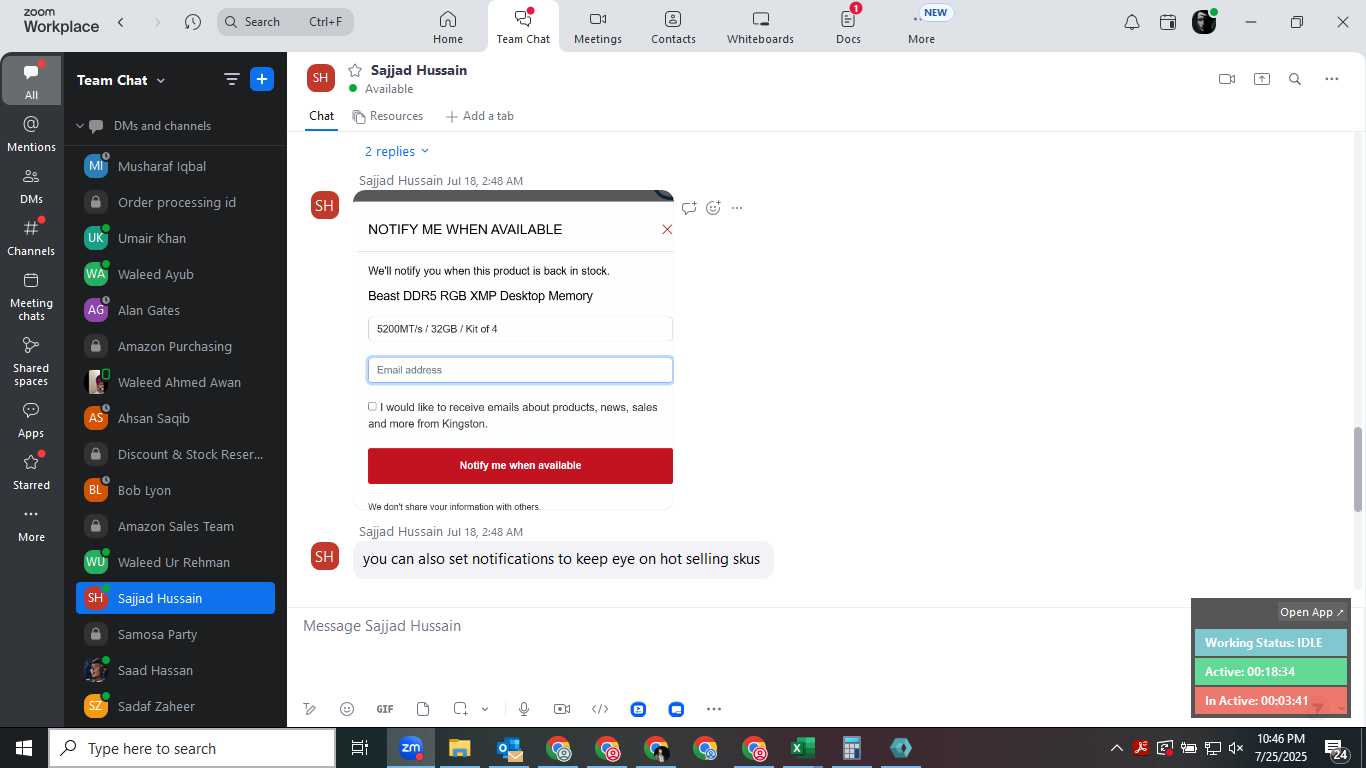Expand the 2 replies thread
The image size is (1366, 768).
pos(396,151)
